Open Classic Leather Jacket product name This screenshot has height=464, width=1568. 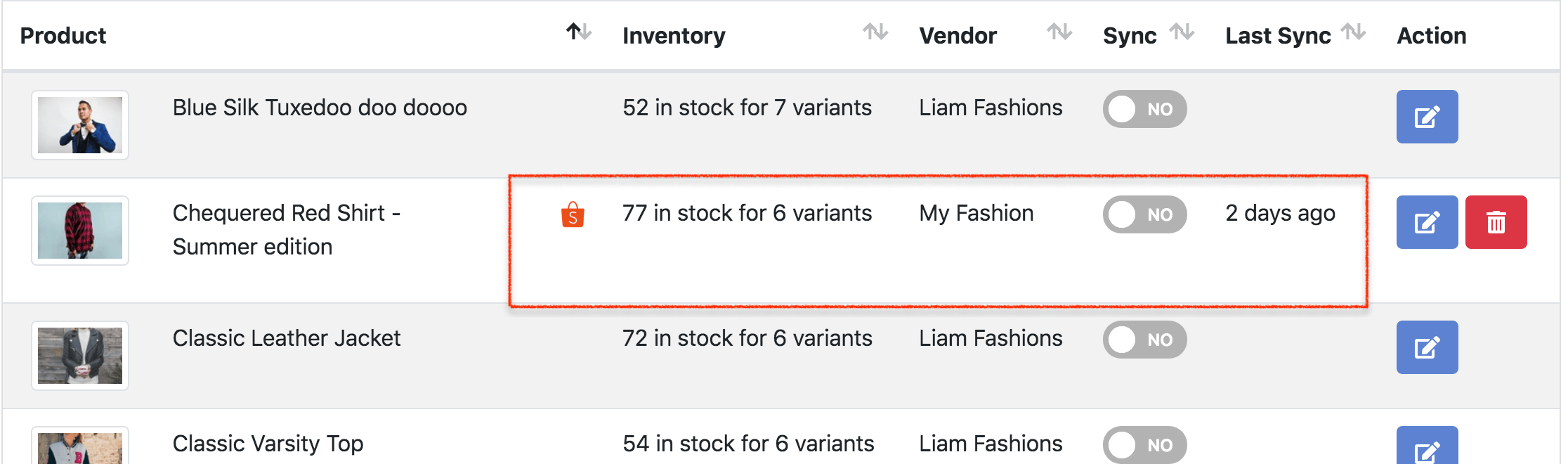pyautogui.click(x=287, y=338)
